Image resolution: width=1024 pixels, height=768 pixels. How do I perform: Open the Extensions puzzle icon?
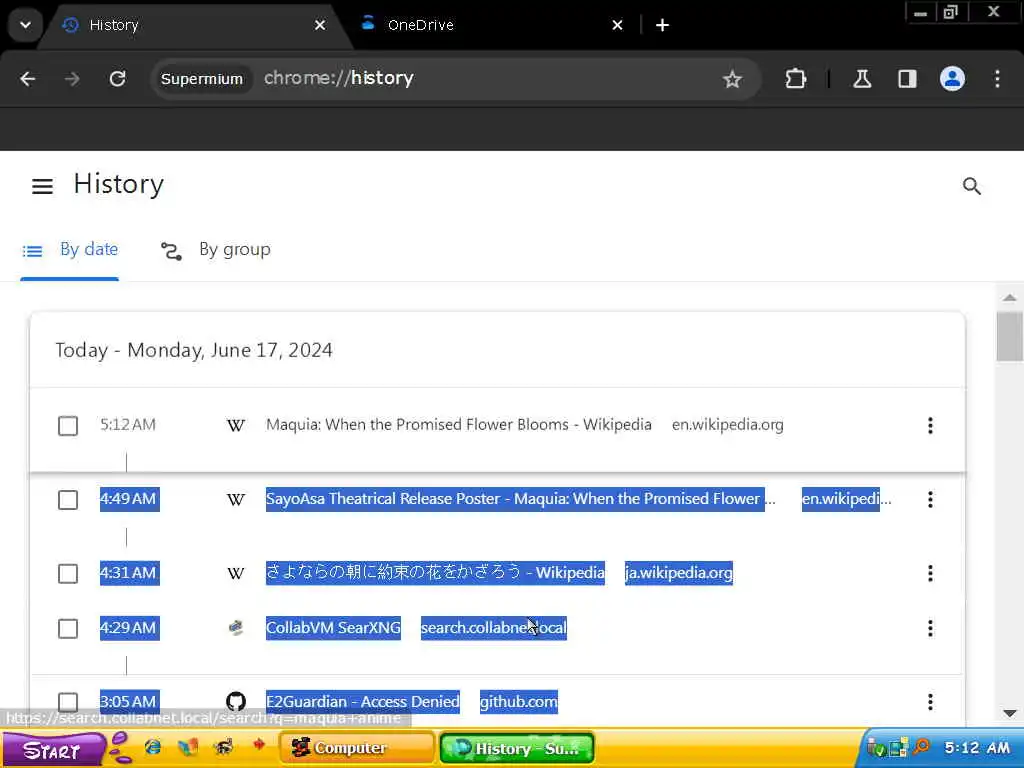coord(795,79)
